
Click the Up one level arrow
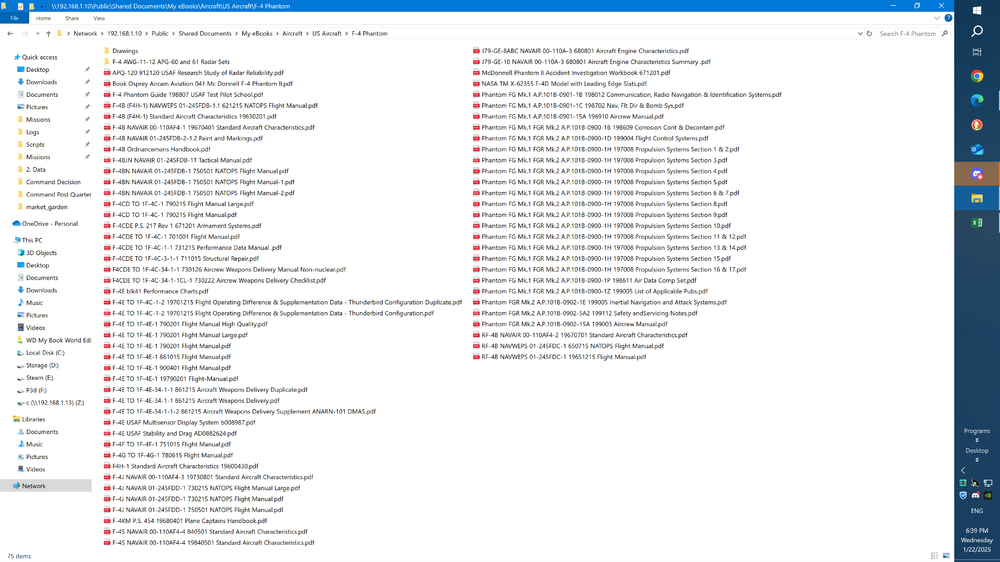click(x=48, y=34)
